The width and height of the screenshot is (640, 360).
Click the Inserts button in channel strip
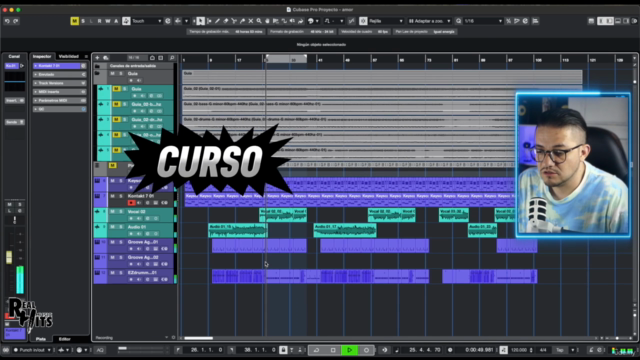pos(15,100)
